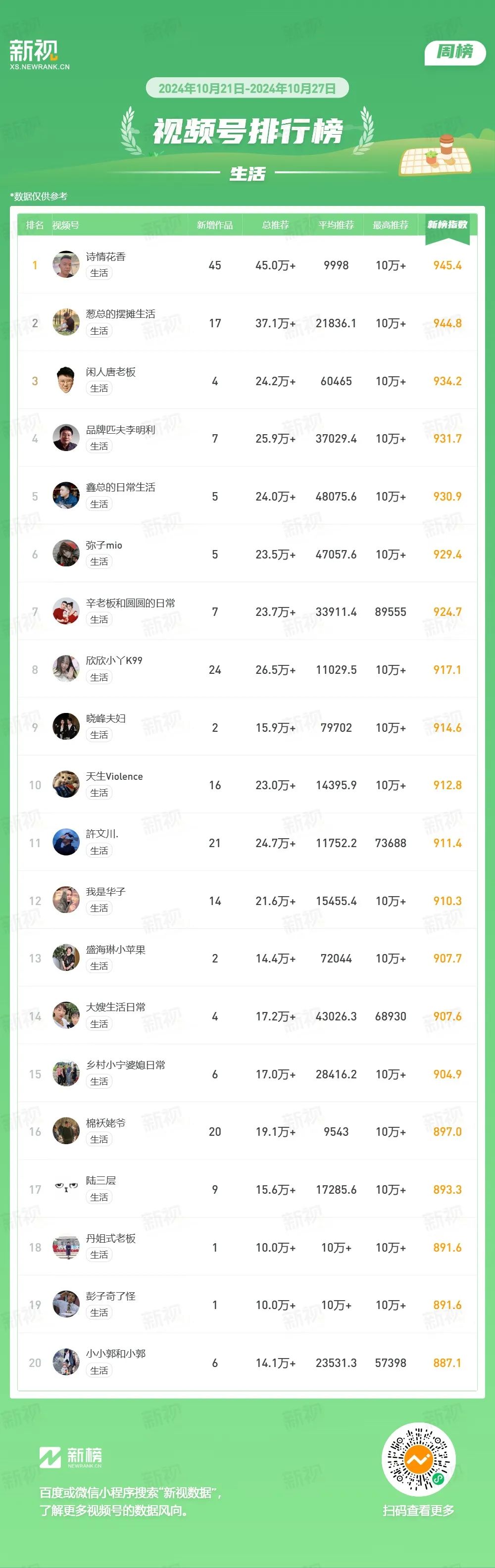Select the date range 2024年10月21日-2024年10月27日 label

point(247,88)
